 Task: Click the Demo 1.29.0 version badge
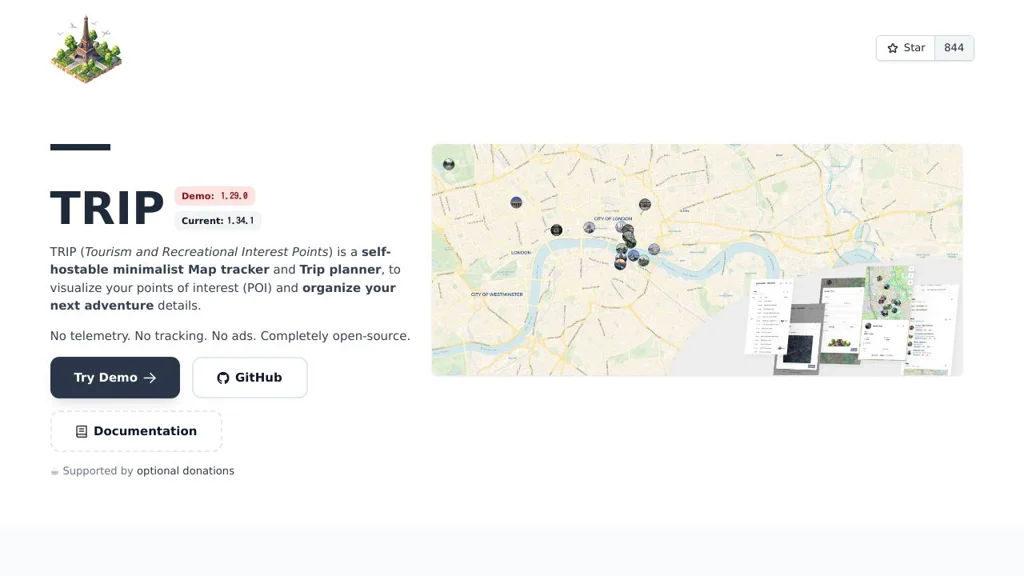(215, 196)
